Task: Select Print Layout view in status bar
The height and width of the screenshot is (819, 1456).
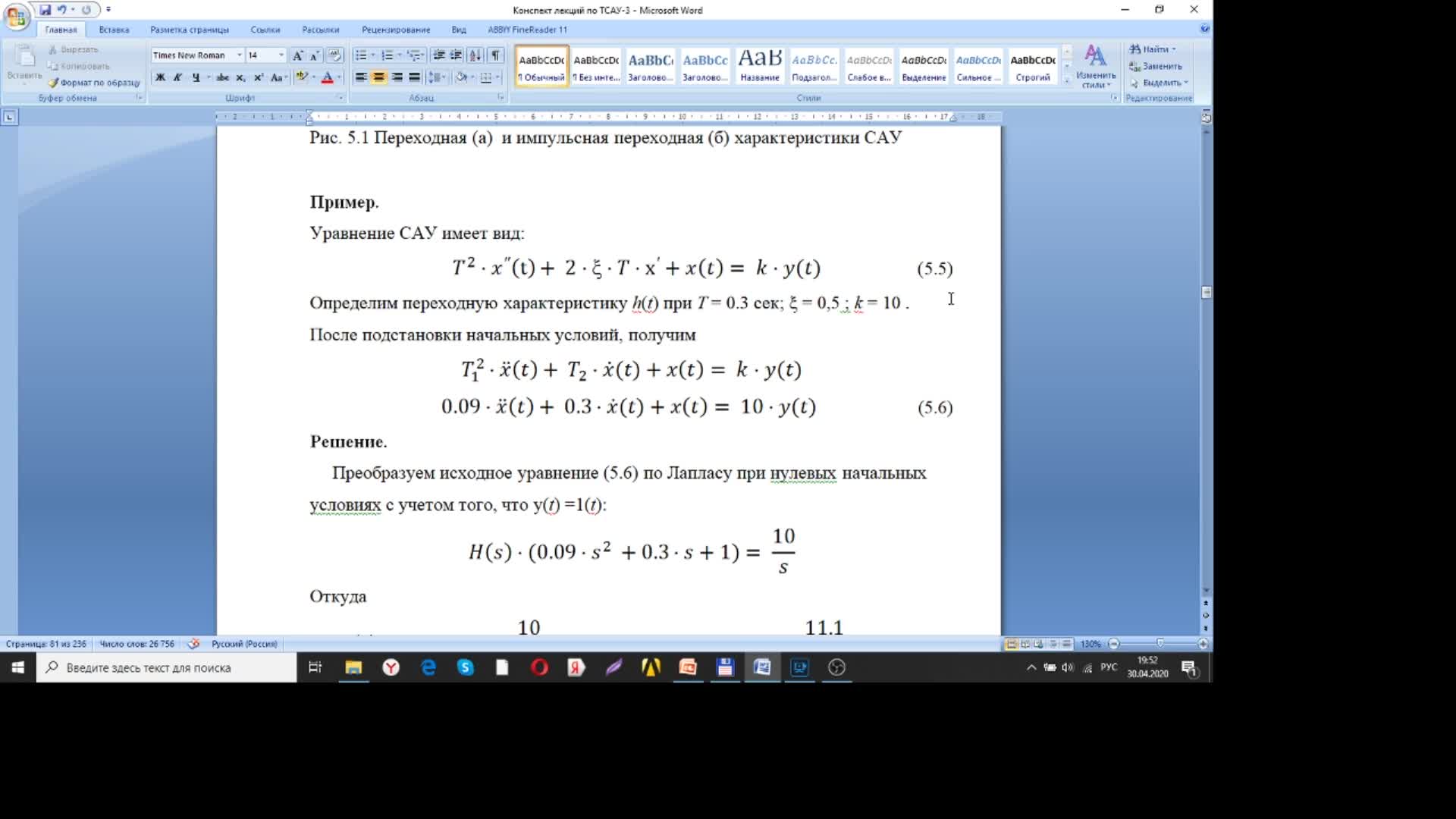Action: click(x=1012, y=644)
